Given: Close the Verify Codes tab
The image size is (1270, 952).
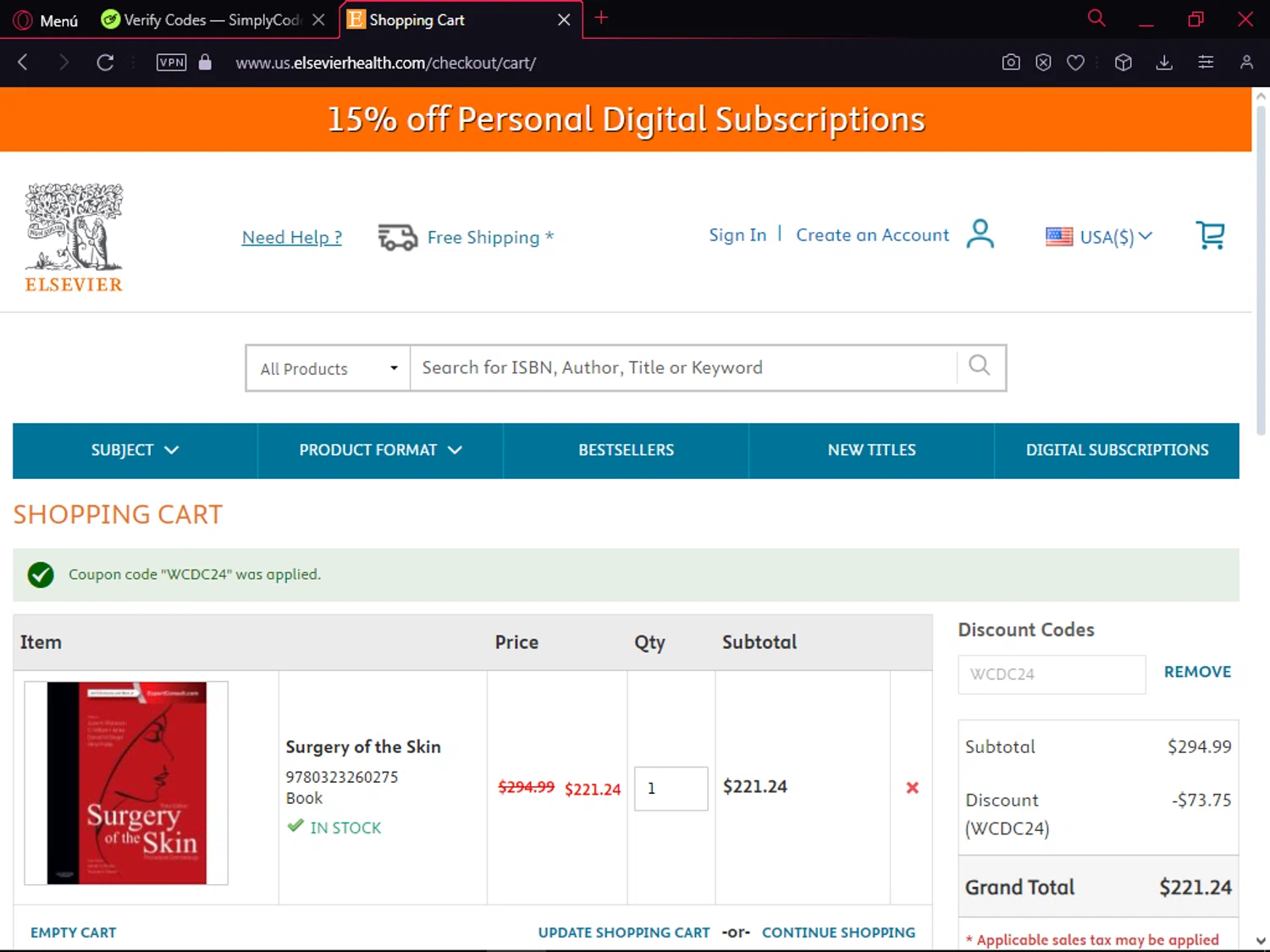Looking at the screenshot, I should pyautogui.click(x=318, y=19).
